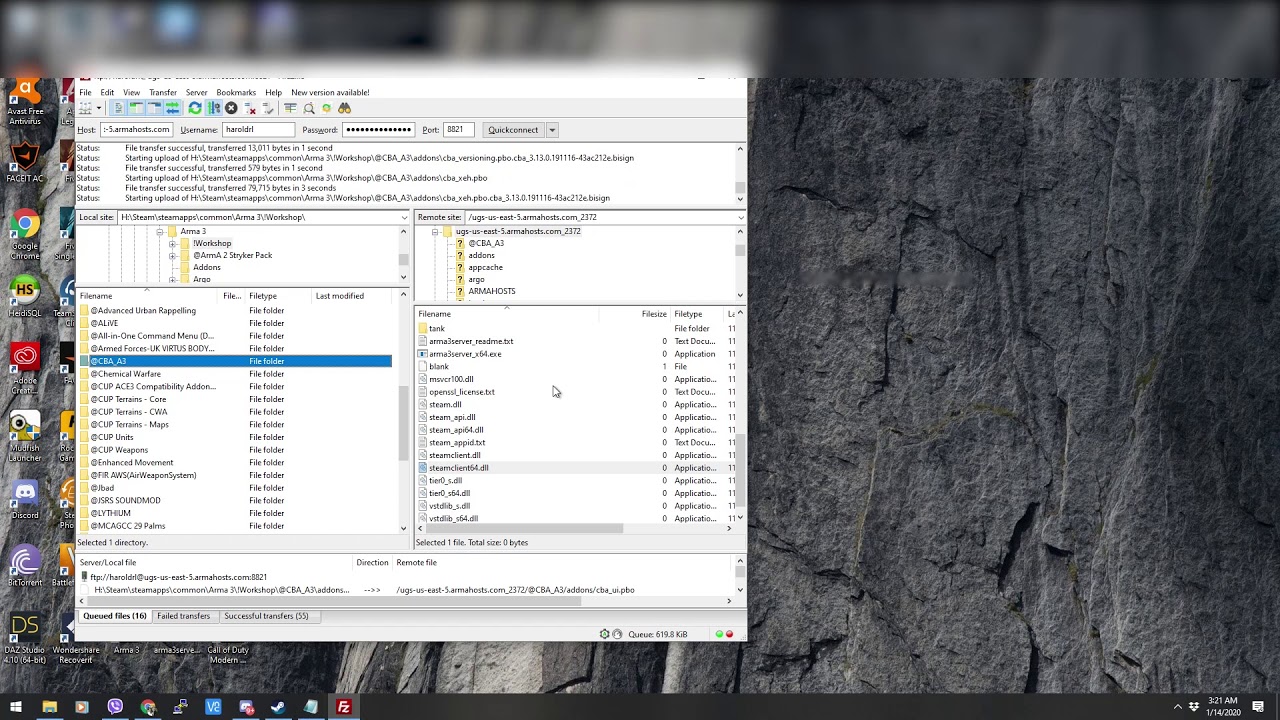This screenshot has width=1280, height=720.
Task: Toggle the remote directory tree display
Action: point(154,108)
